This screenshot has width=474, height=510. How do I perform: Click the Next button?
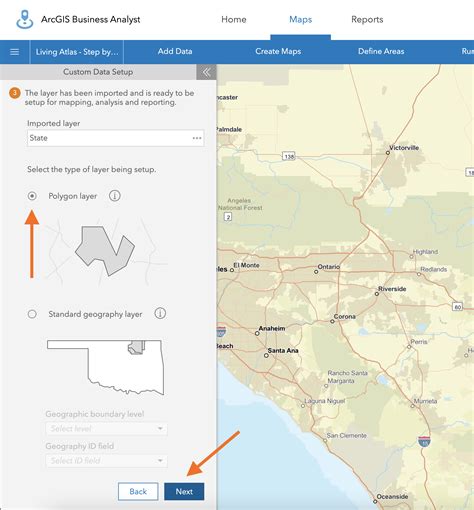click(x=184, y=491)
